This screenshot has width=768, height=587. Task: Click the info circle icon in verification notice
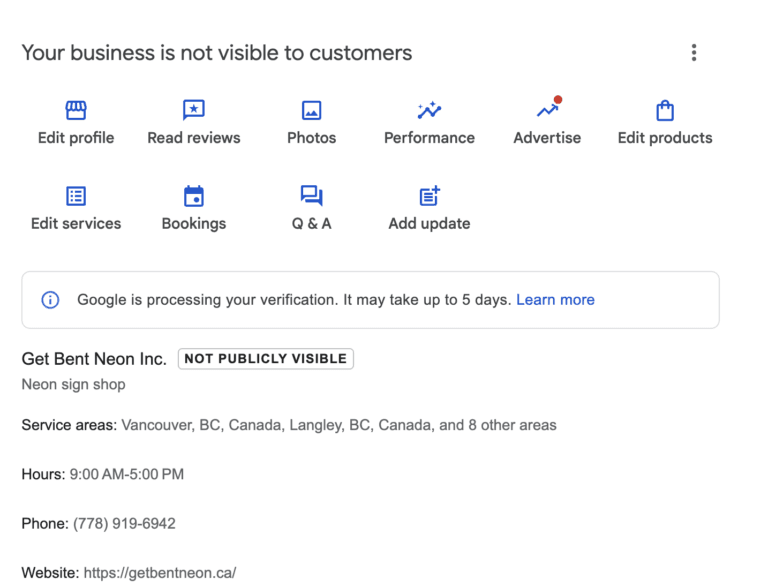point(50,300)
